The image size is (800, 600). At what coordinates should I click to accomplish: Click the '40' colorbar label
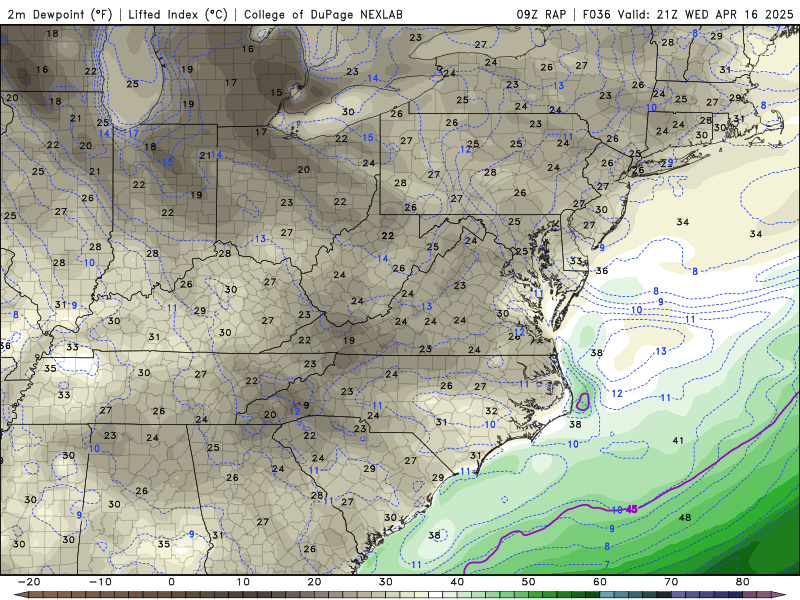point(457,582)
